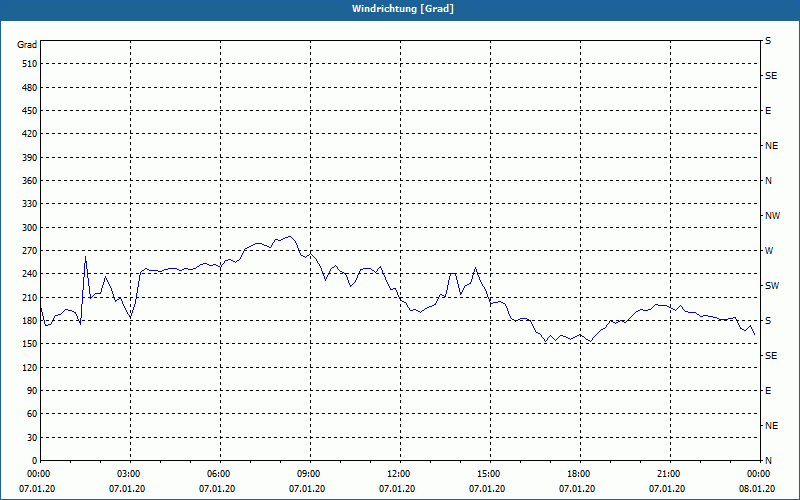The width and height of the screenshot is (800, 500).
Task: Click the 450 y-axis value
Action: [30, 111]
